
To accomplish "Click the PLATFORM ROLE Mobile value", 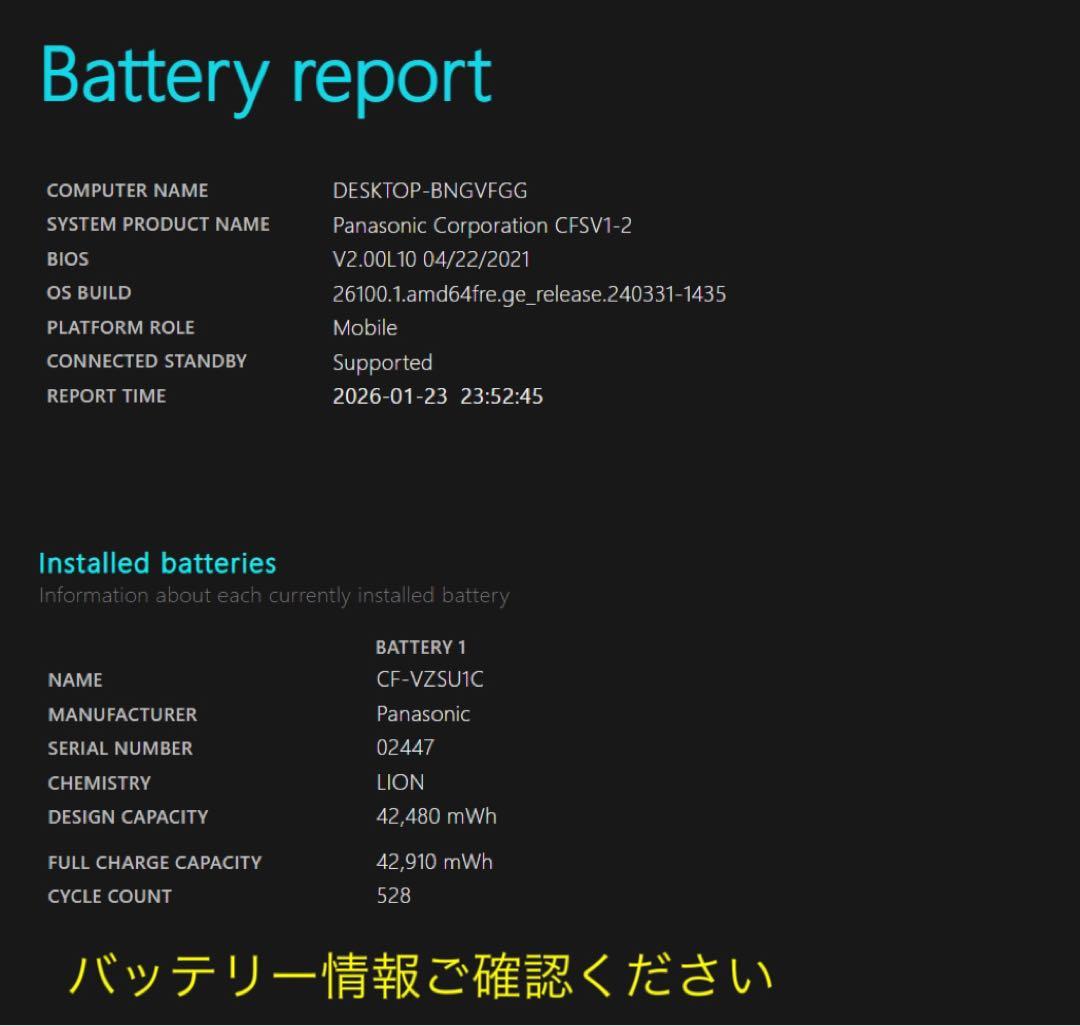I will pyautogui.click(x=364, y=327).
